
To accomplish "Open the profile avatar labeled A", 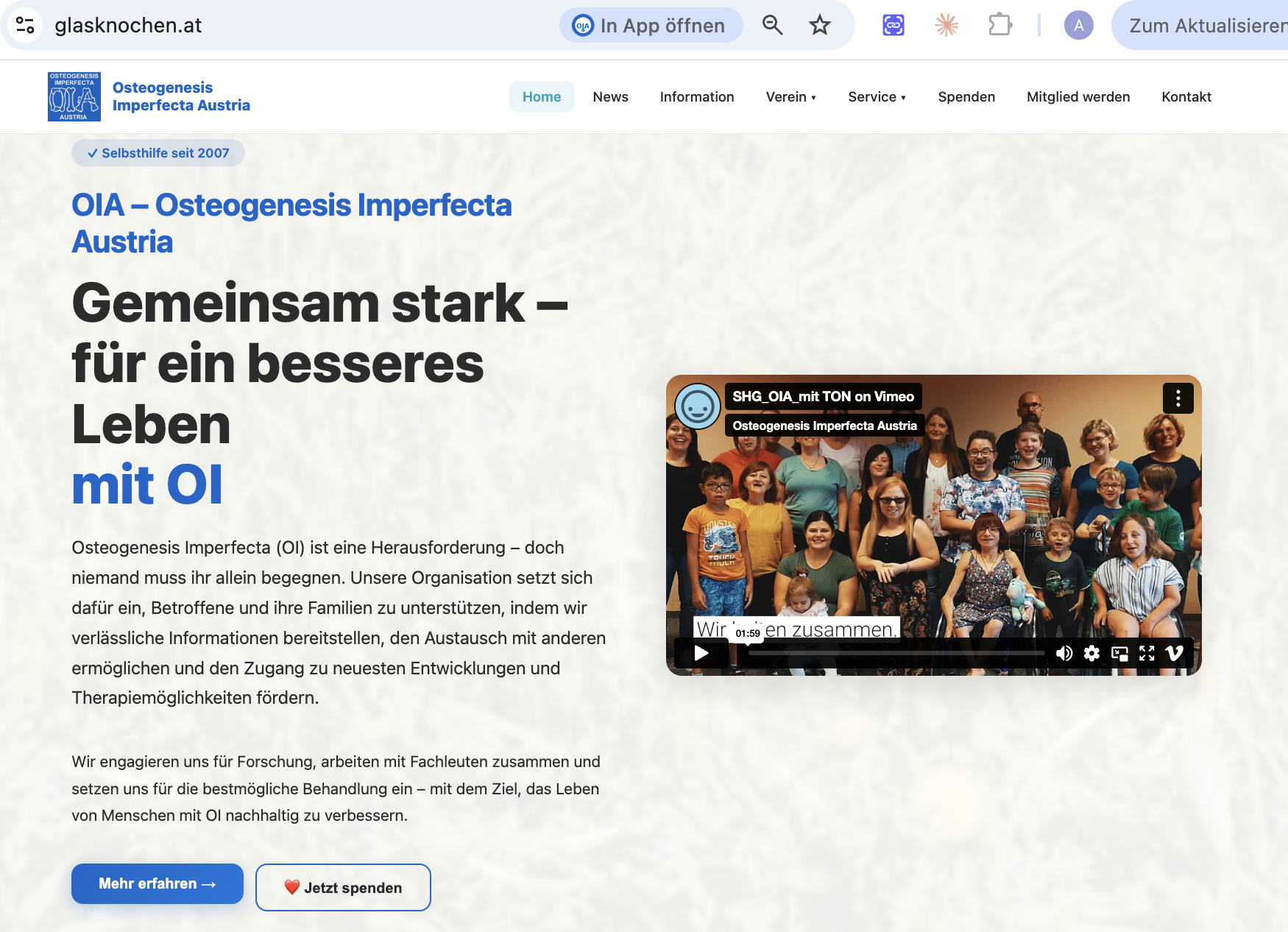I will (1078, 25).
